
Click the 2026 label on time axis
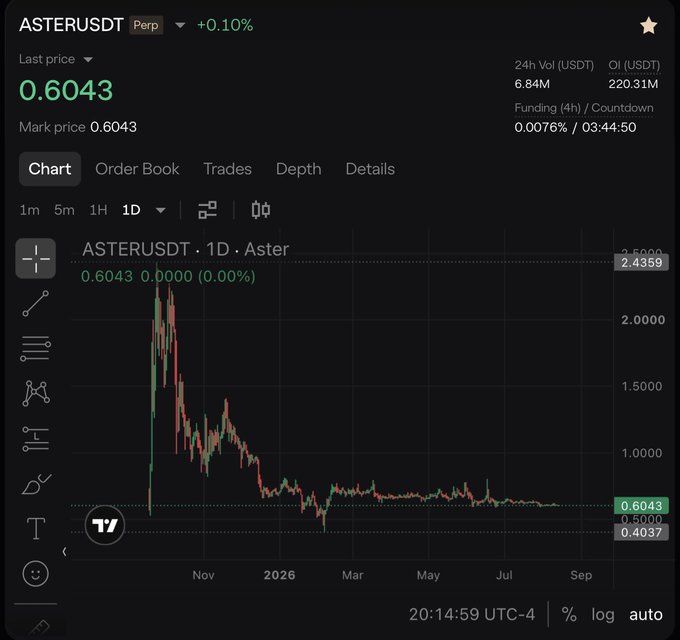point(279,575)
